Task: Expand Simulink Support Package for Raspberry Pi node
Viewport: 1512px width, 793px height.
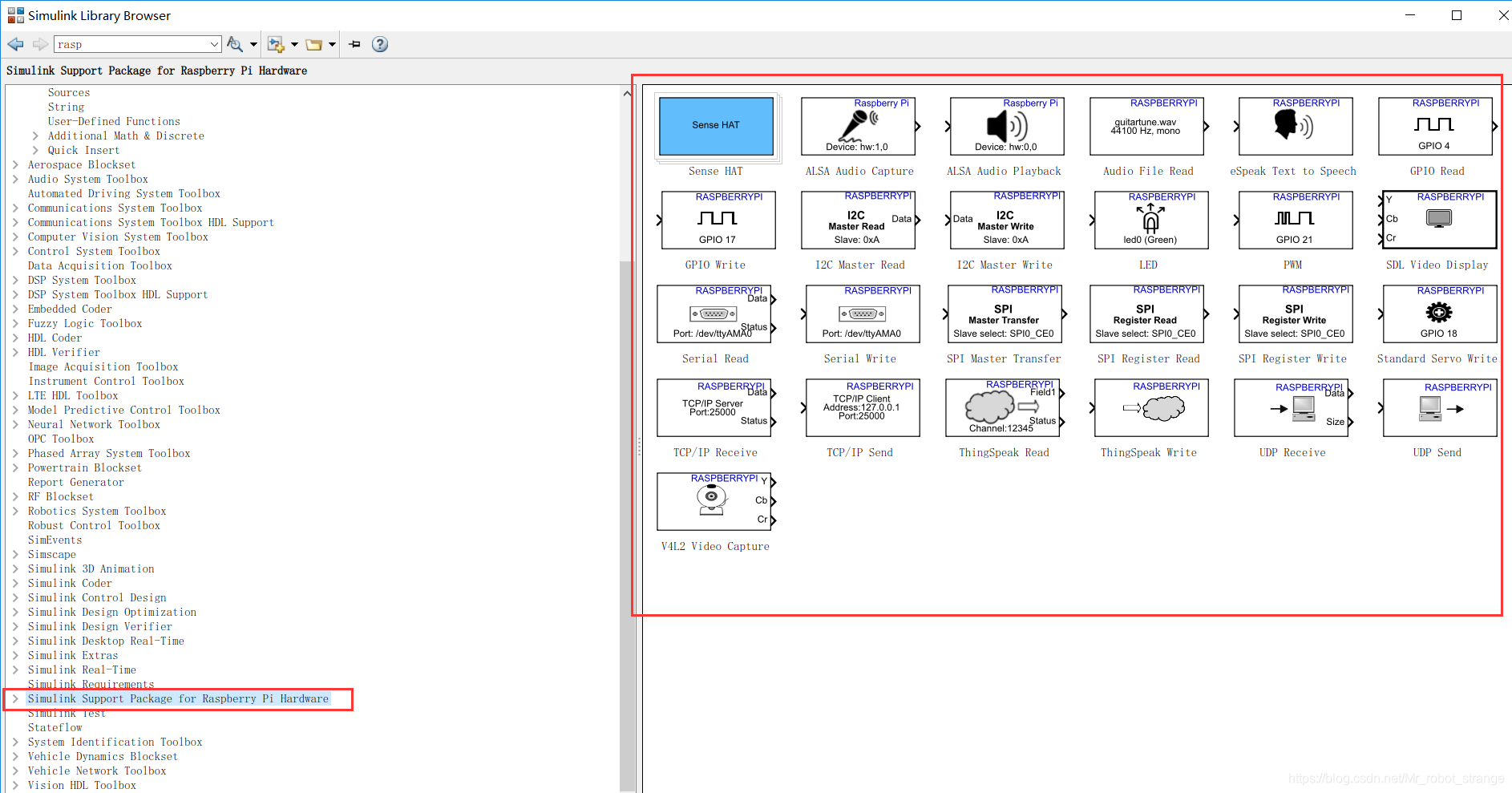Action: coord(15,699)
